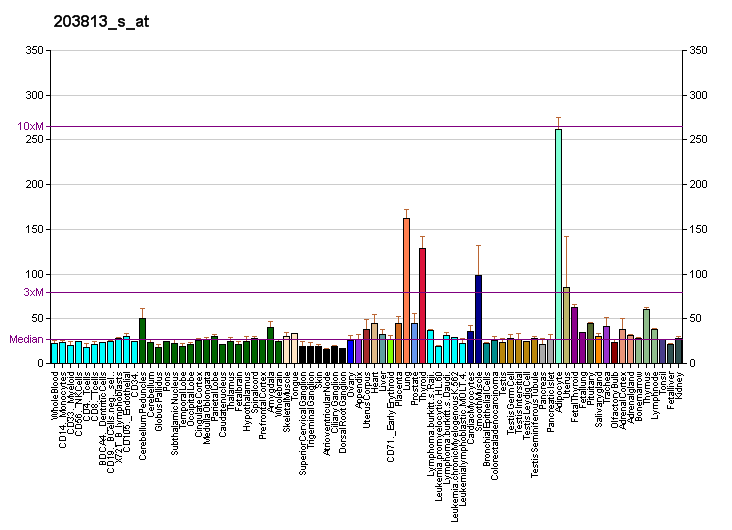The width and height of the screenshot is (732, 530).
Task: Click the 3xM threshold label
Action: 33,292
